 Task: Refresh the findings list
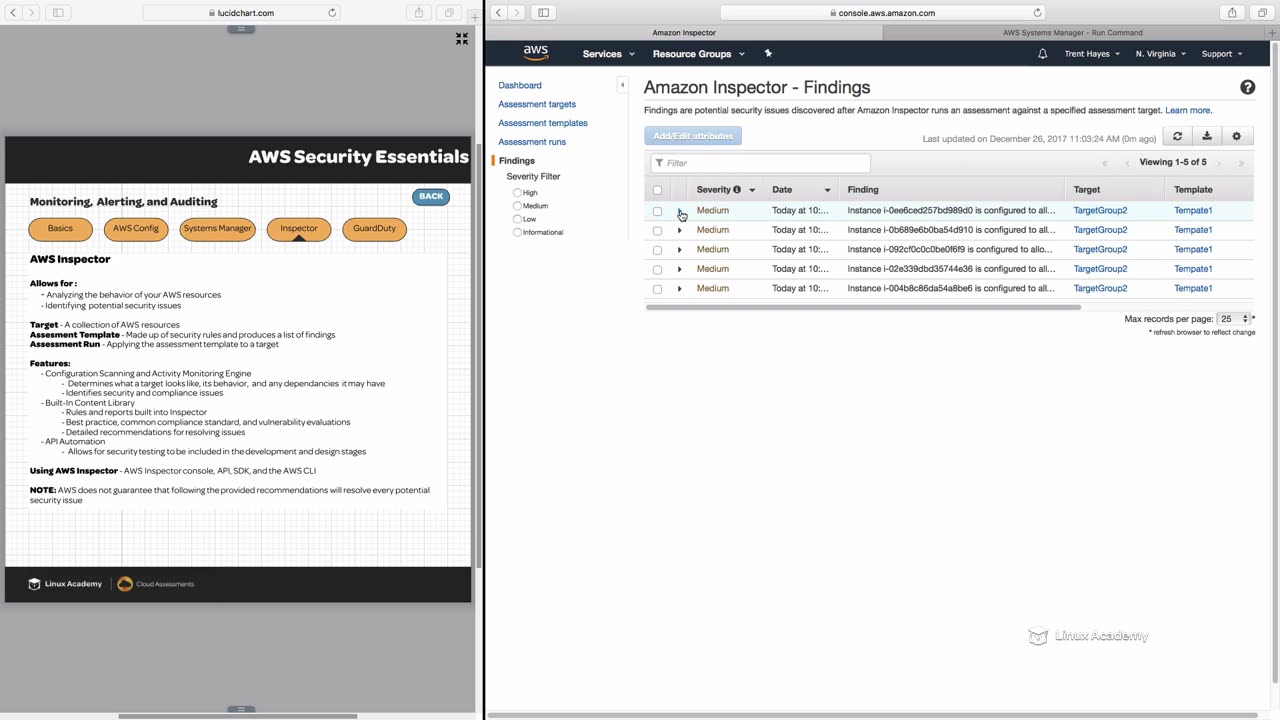pyautogui.click(x=1177, y=136)
